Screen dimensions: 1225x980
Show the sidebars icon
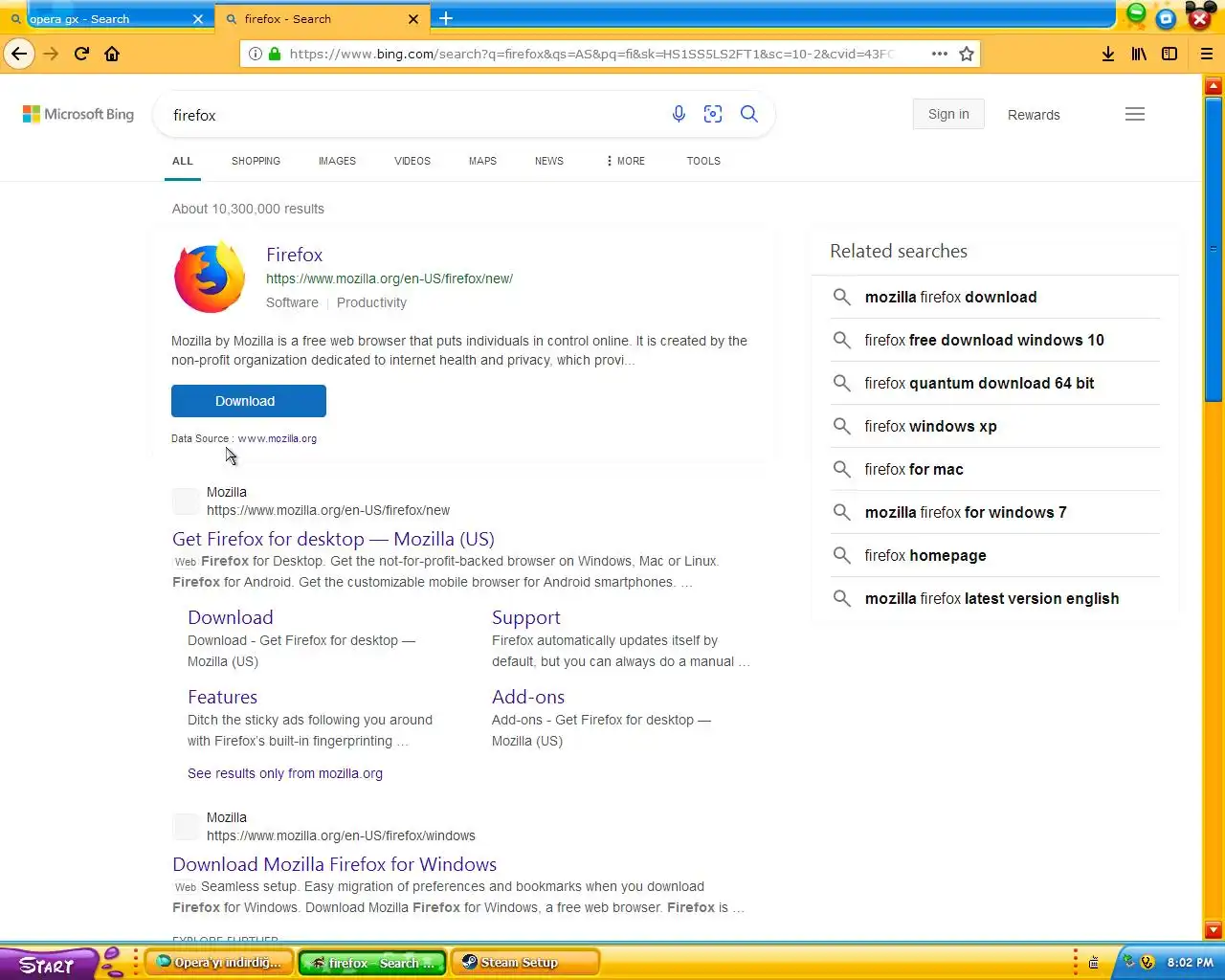tap(1169, 54)
